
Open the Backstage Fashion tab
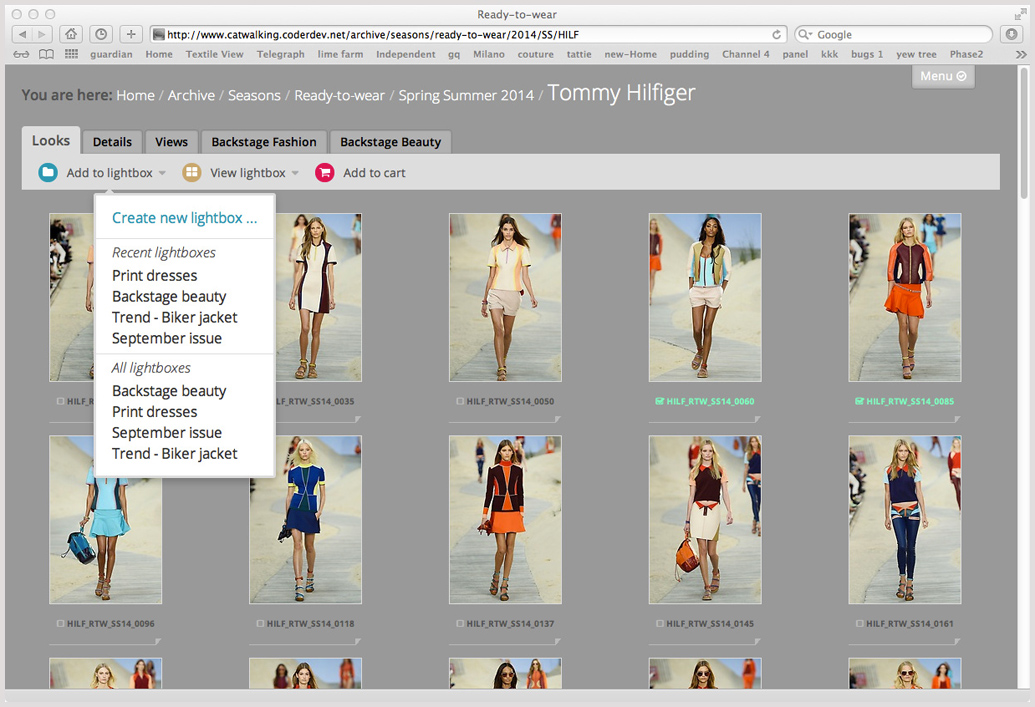(264, 142)
